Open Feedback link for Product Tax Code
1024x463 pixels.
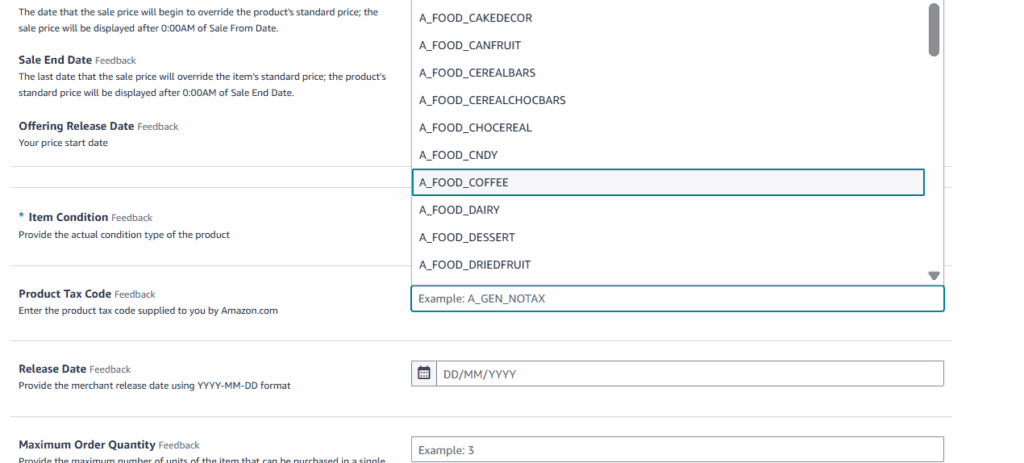tap(135, 295)
